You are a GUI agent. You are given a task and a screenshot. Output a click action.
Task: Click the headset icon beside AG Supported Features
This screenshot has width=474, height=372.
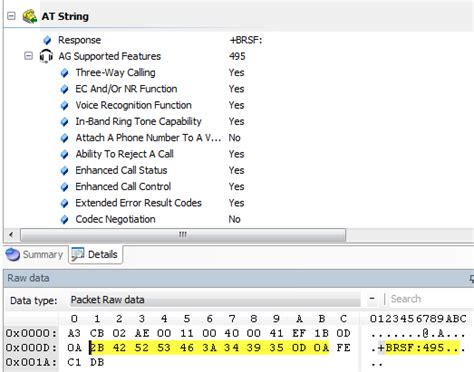[46, 56]
